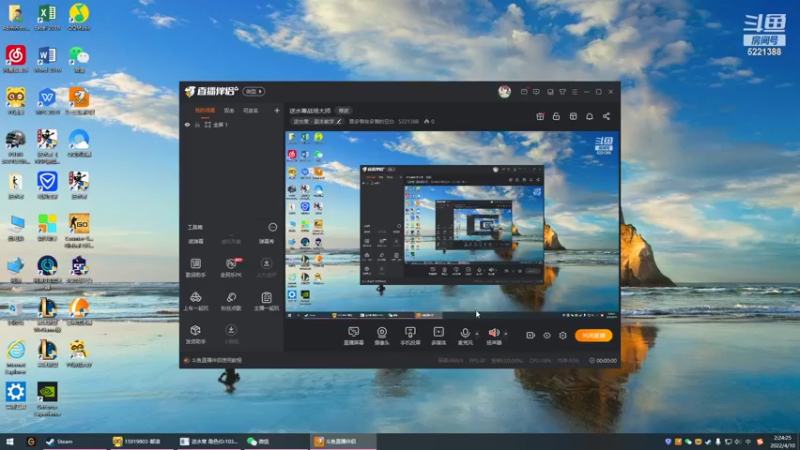Click the 修改 button beside room title
Screen dimensions: 800x450
(x=344, y=111)
